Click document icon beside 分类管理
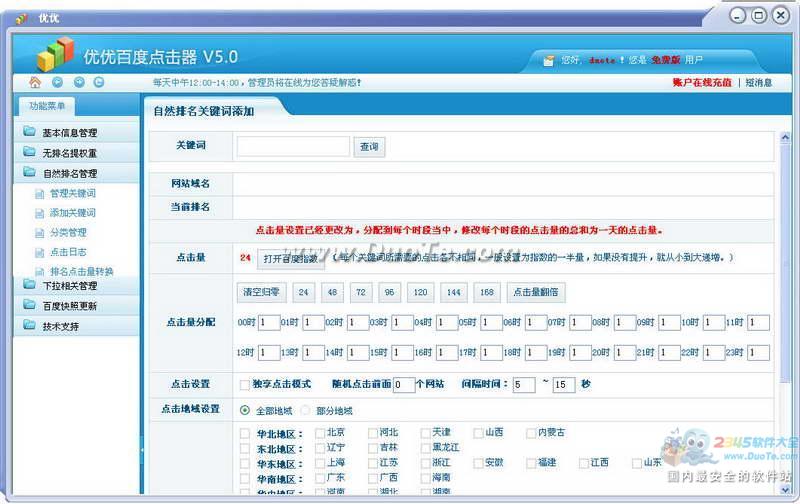800x504 pixels. 39,233
